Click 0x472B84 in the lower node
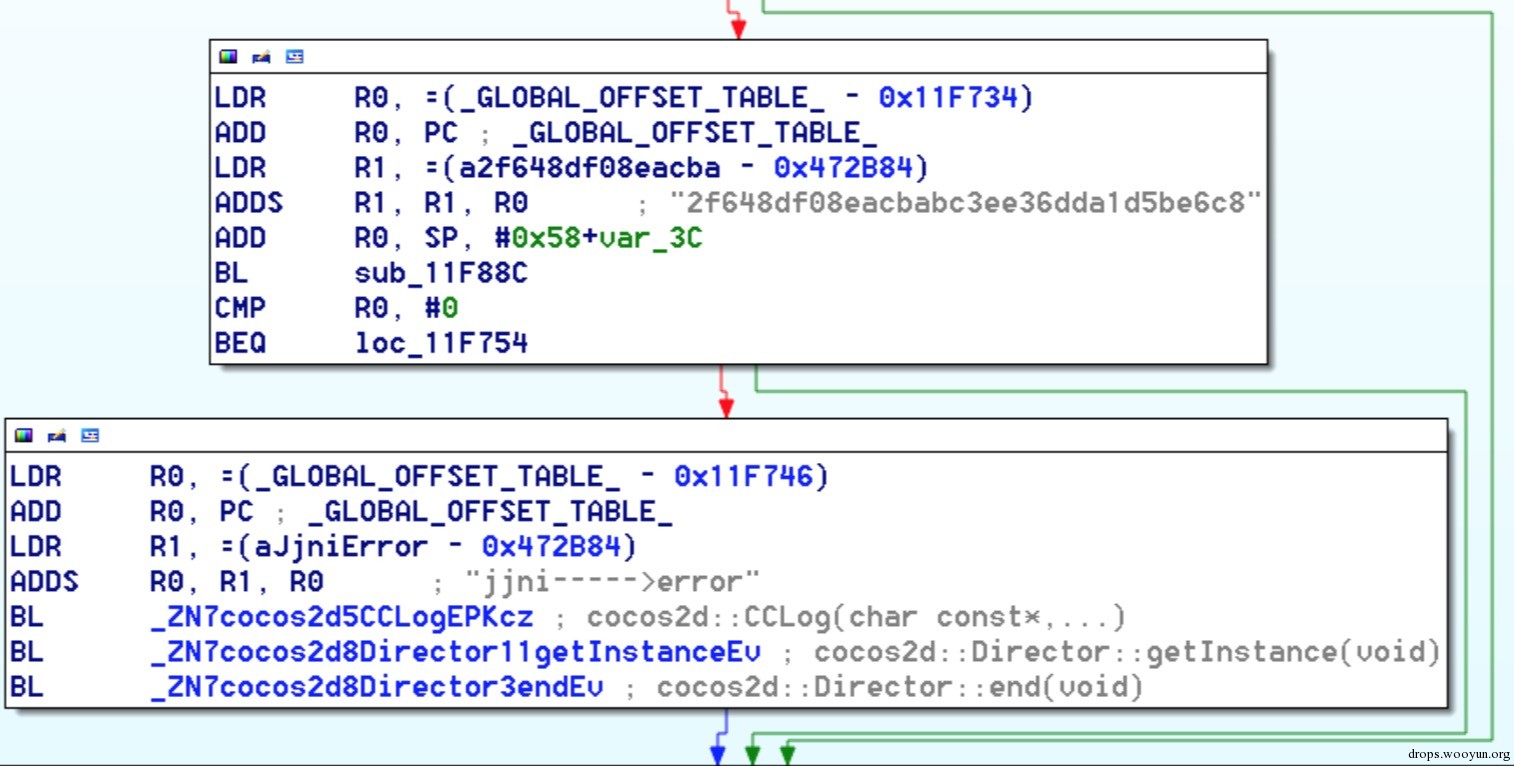 click(551, 546)
